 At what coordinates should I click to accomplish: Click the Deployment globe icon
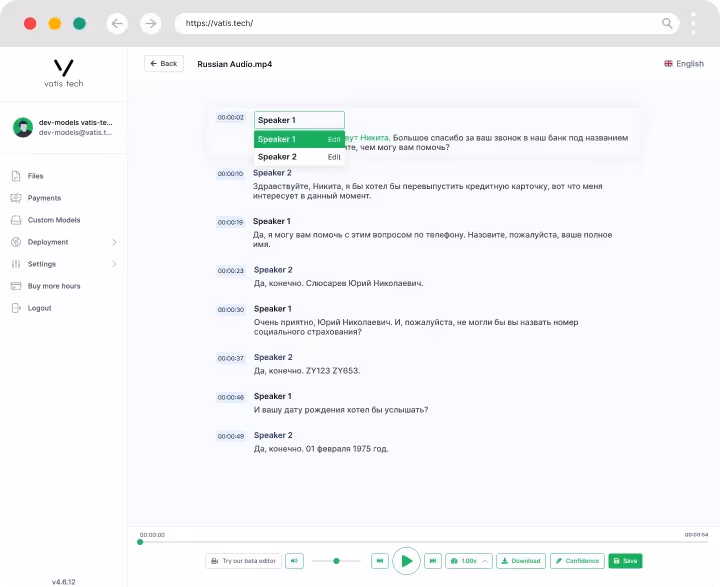(x=16, y=242)
